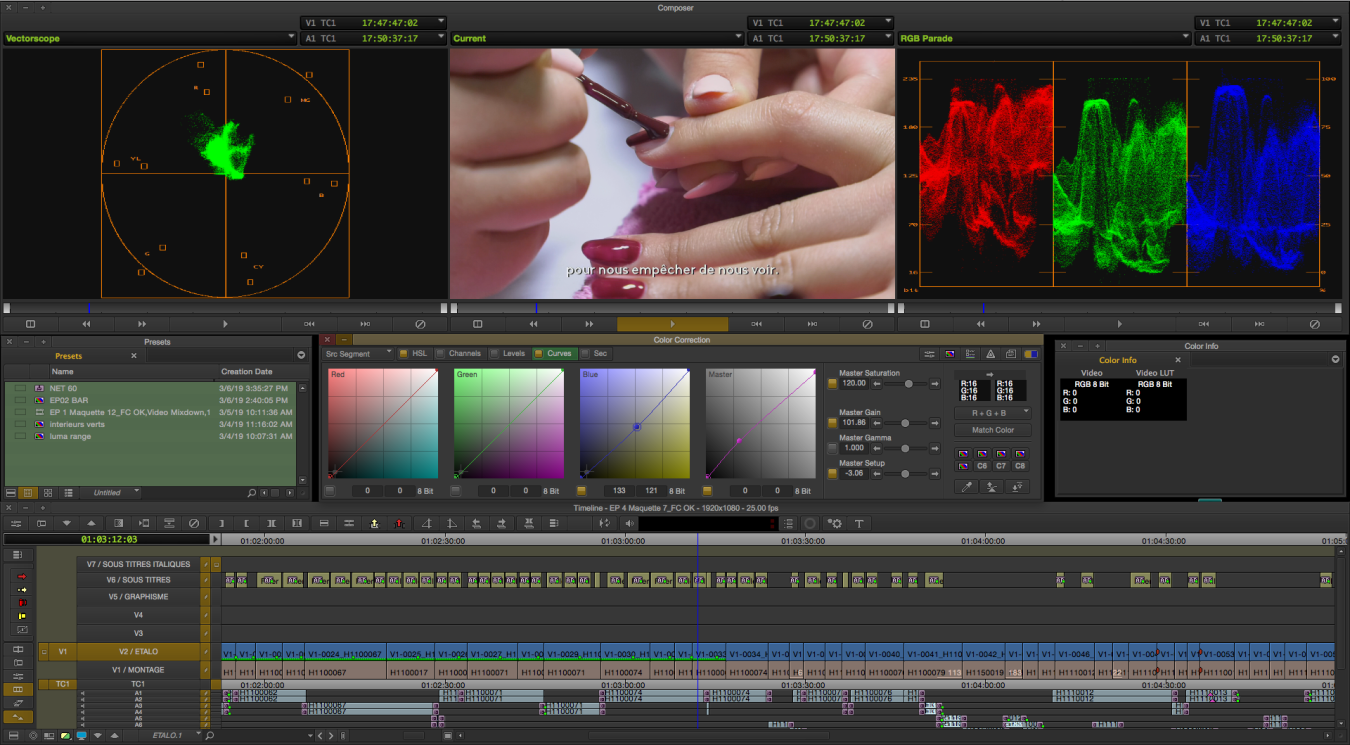Click the Match Color button

click(x=992, y=430)
